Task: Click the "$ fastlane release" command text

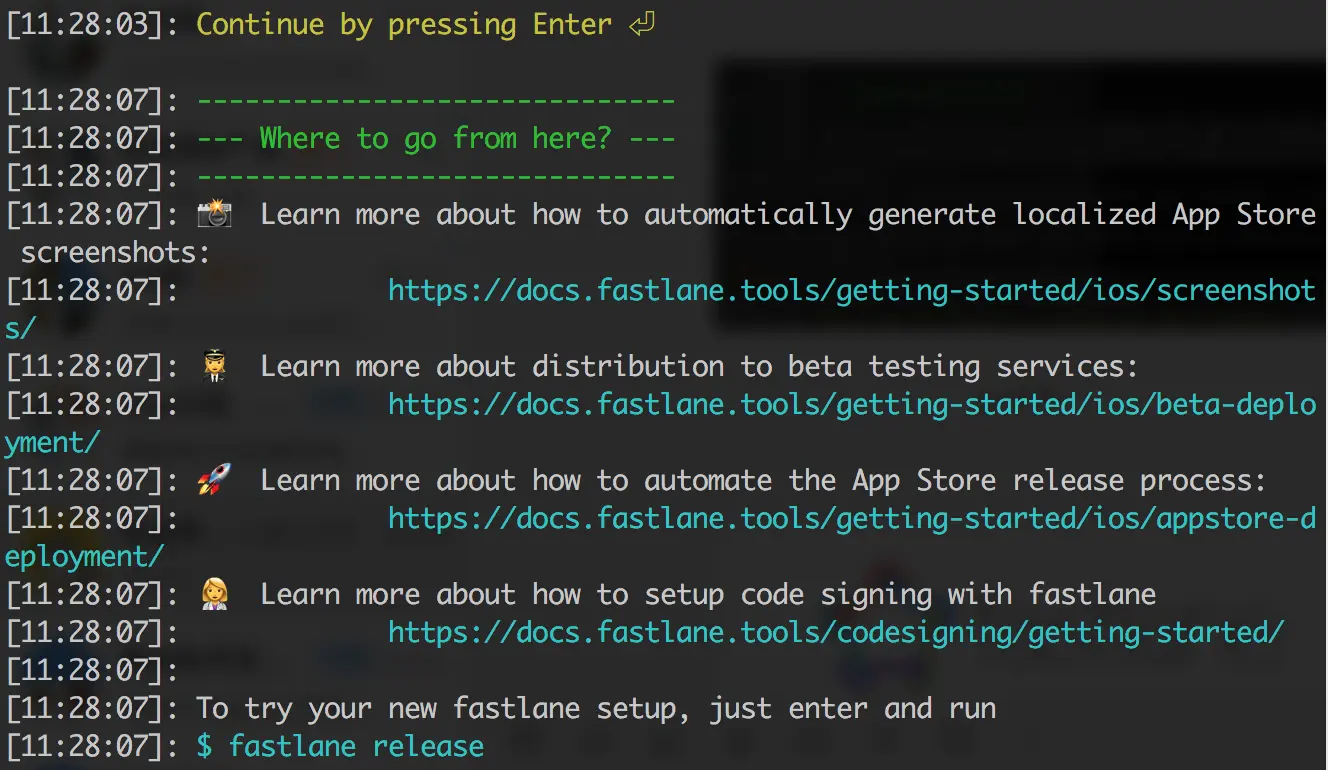Action: pos(340,746)
